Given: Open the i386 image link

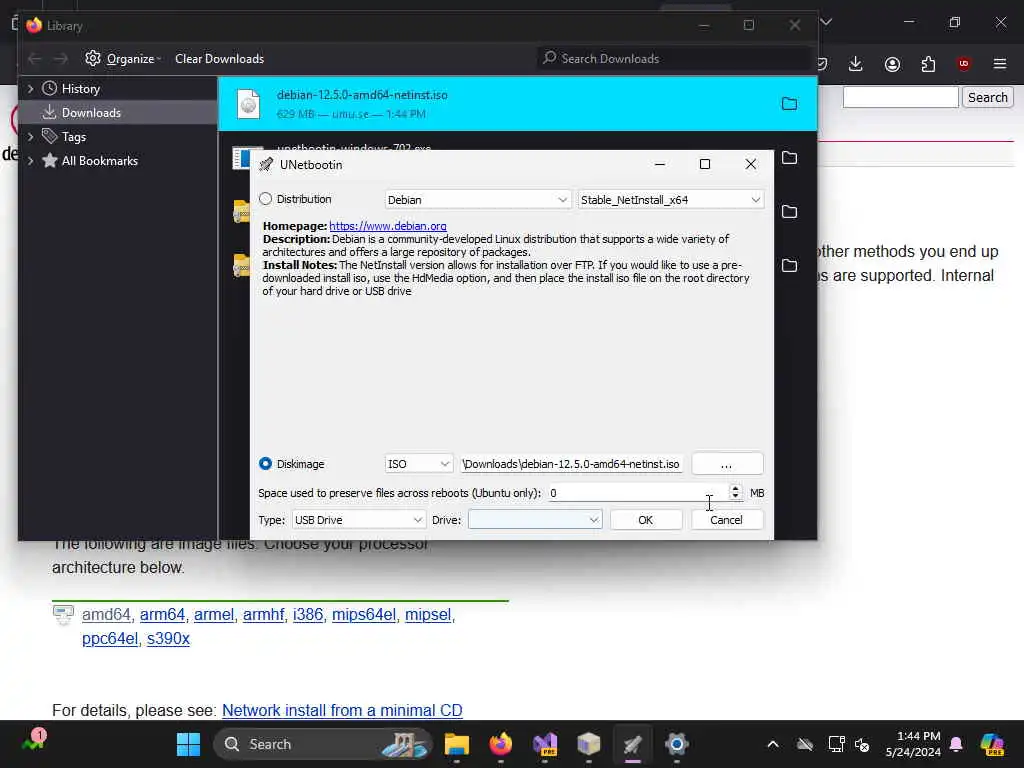Looking at the screenshot, I should point(308,615).
